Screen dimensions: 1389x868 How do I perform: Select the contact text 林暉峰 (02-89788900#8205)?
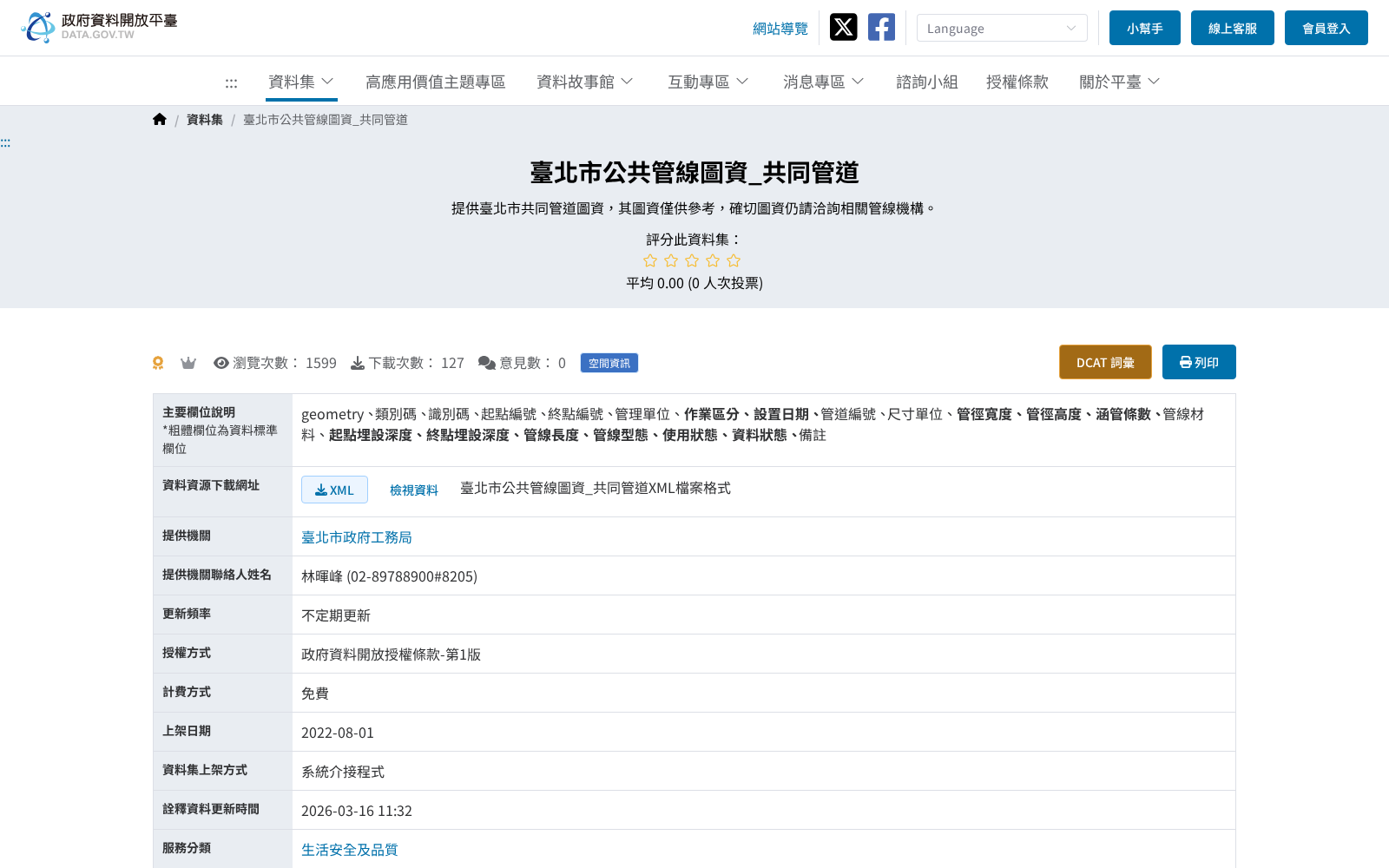coord(389,576)
